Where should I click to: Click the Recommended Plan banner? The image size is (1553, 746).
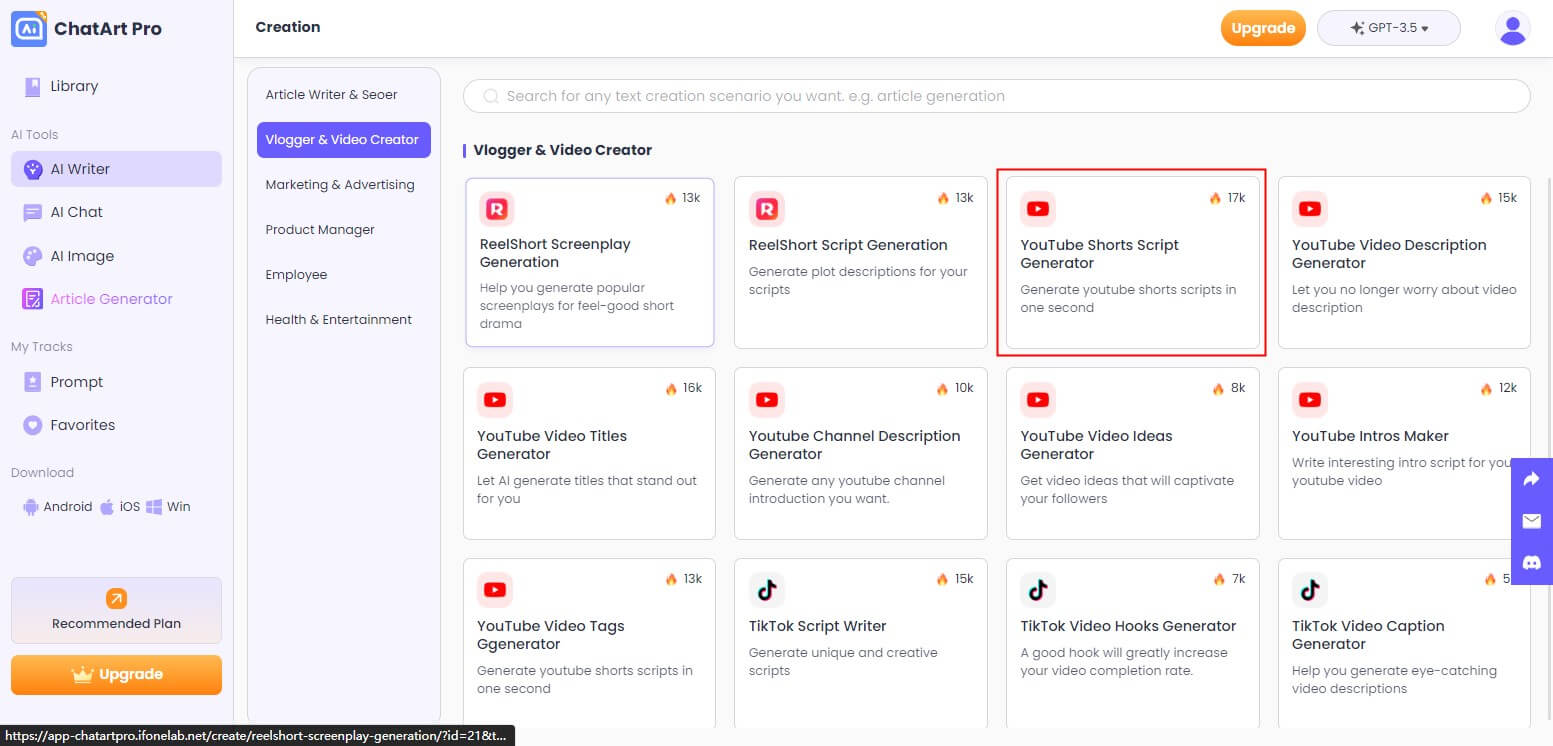(x=116, y=610)
